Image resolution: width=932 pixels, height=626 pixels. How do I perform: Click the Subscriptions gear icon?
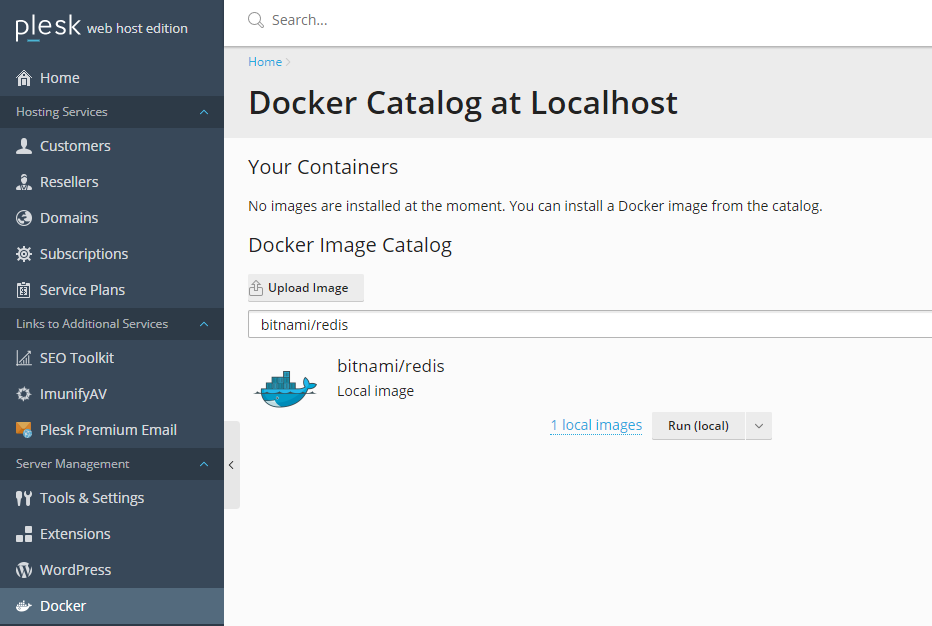24,254
